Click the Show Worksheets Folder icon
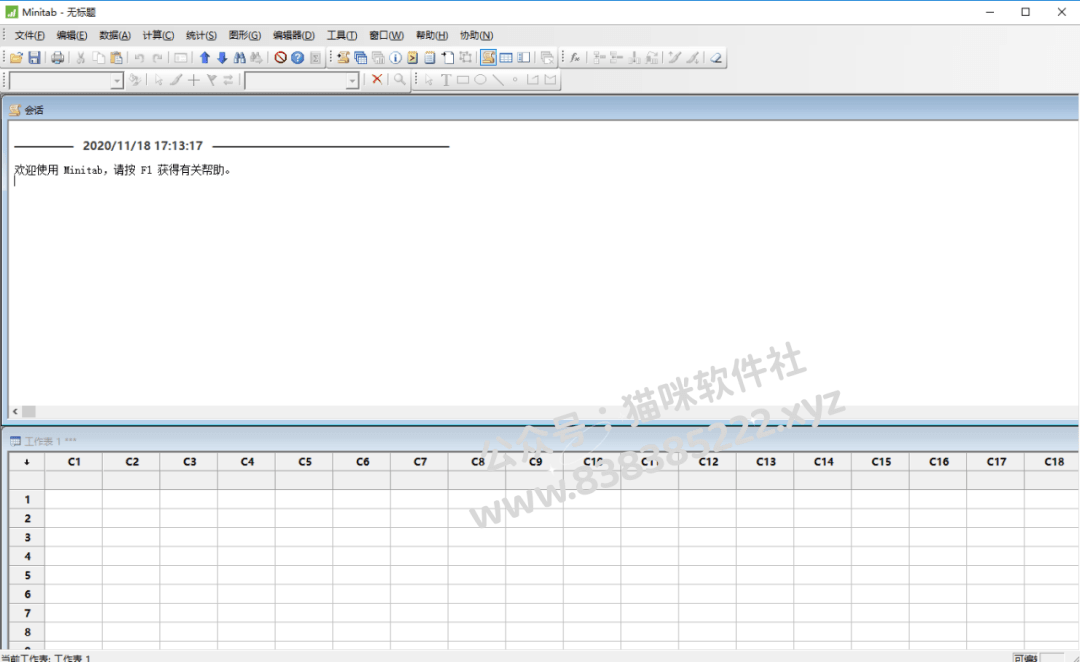1080x662 pixels. [x=360, y=58]
